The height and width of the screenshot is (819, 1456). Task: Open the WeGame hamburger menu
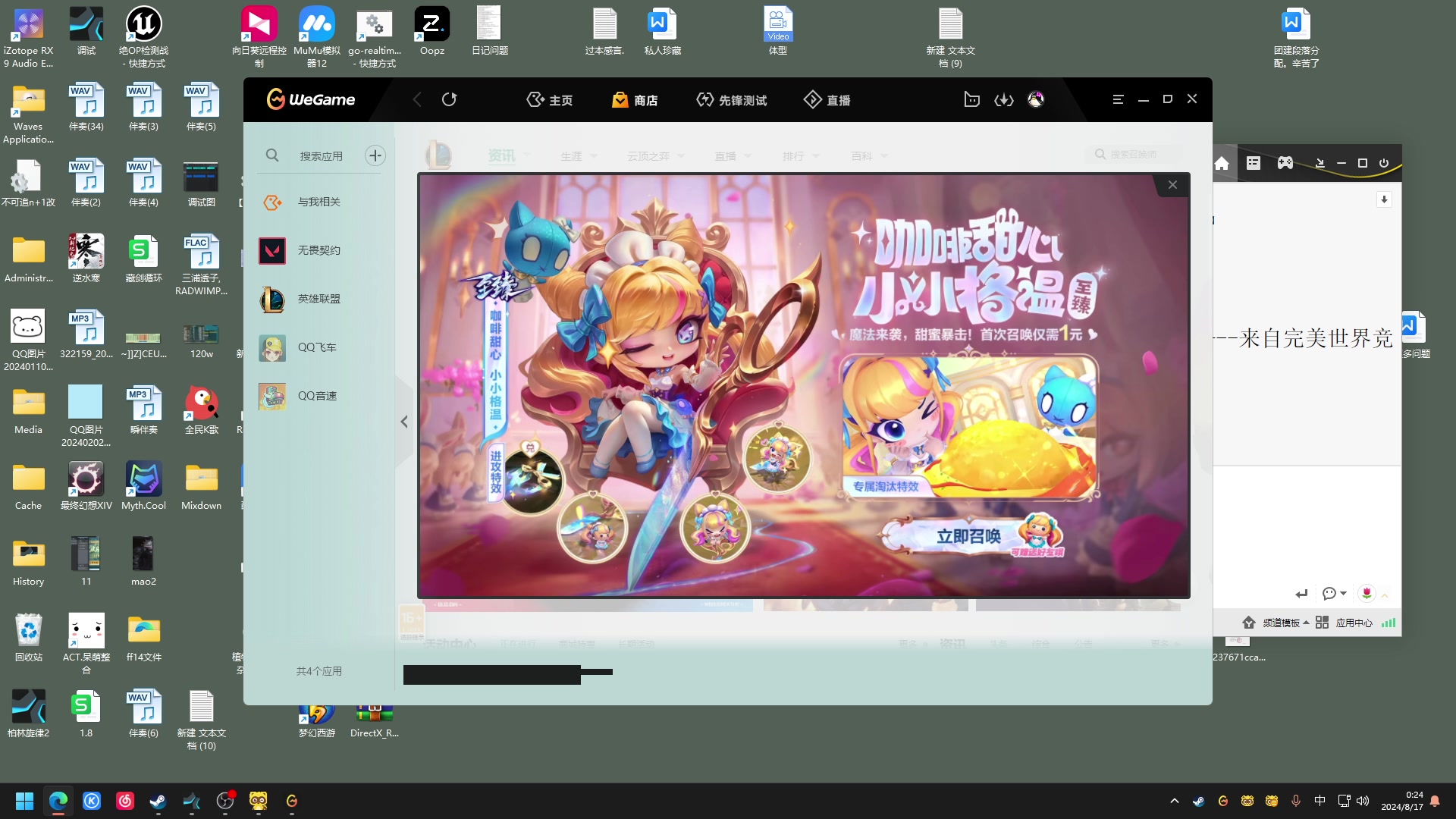click(x=1118, y=99)
